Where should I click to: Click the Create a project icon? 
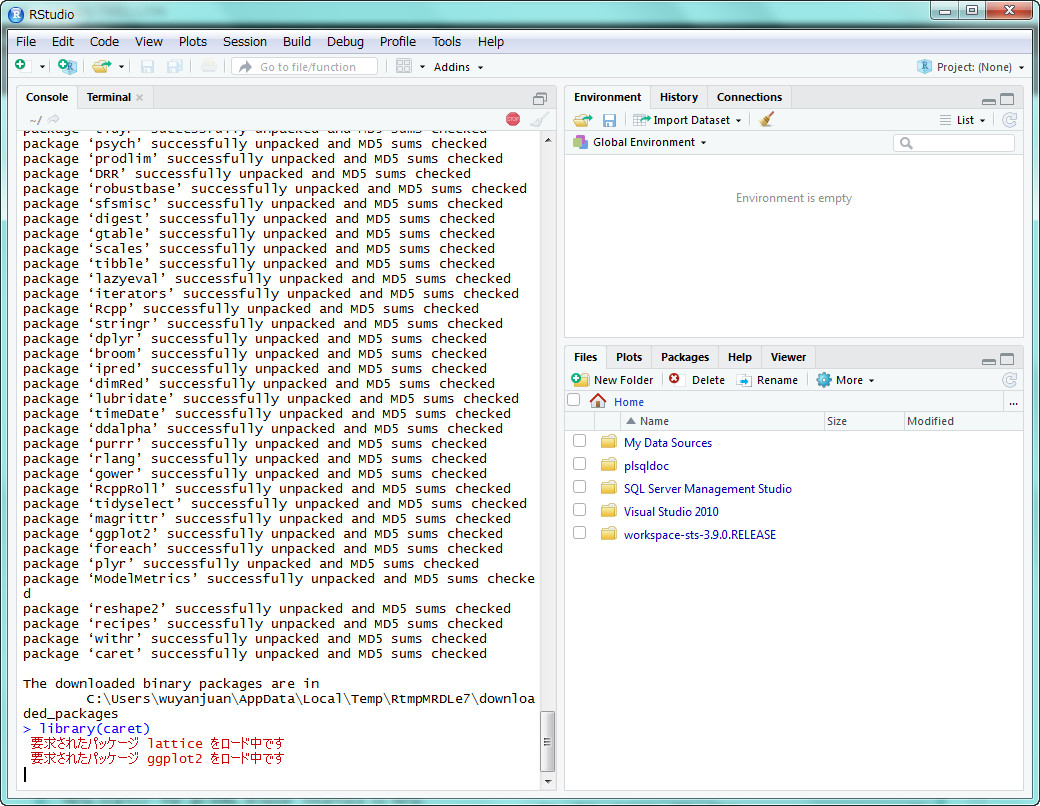pos(66,66)
